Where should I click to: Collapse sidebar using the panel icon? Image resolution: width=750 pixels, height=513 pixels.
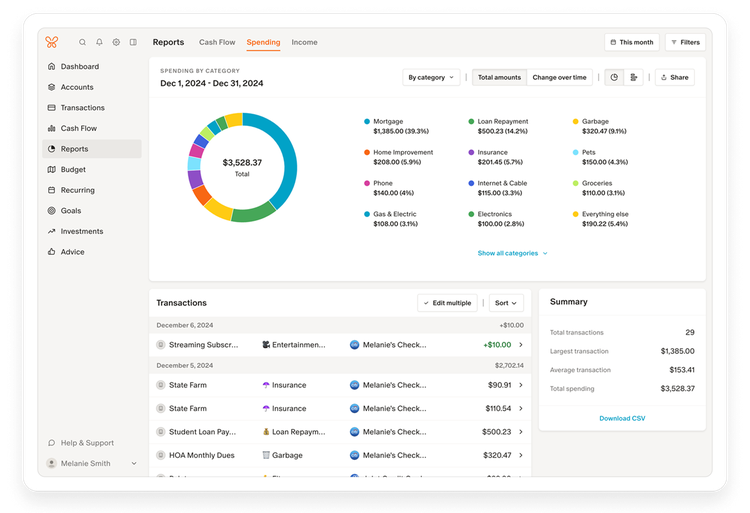[x=133, y=42]
